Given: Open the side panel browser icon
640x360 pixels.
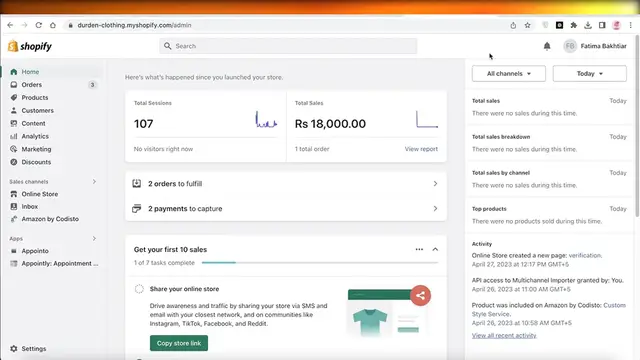Looking at the screenshot, I should coord(602,25).
